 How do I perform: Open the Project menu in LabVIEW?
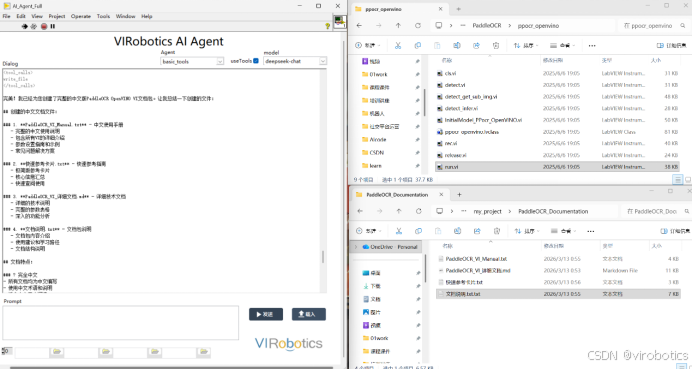57,16
